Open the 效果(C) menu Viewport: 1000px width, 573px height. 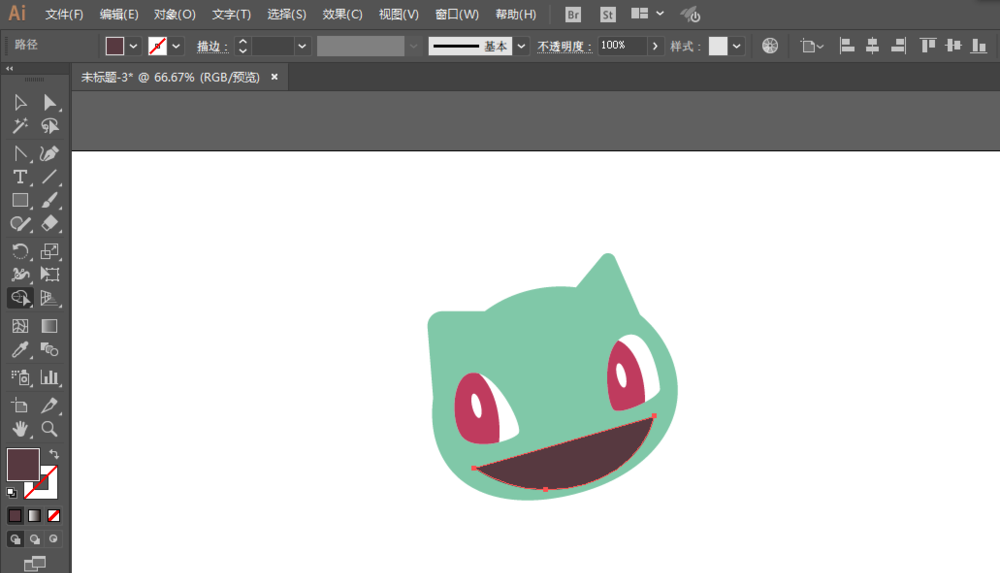coord(342,15)
